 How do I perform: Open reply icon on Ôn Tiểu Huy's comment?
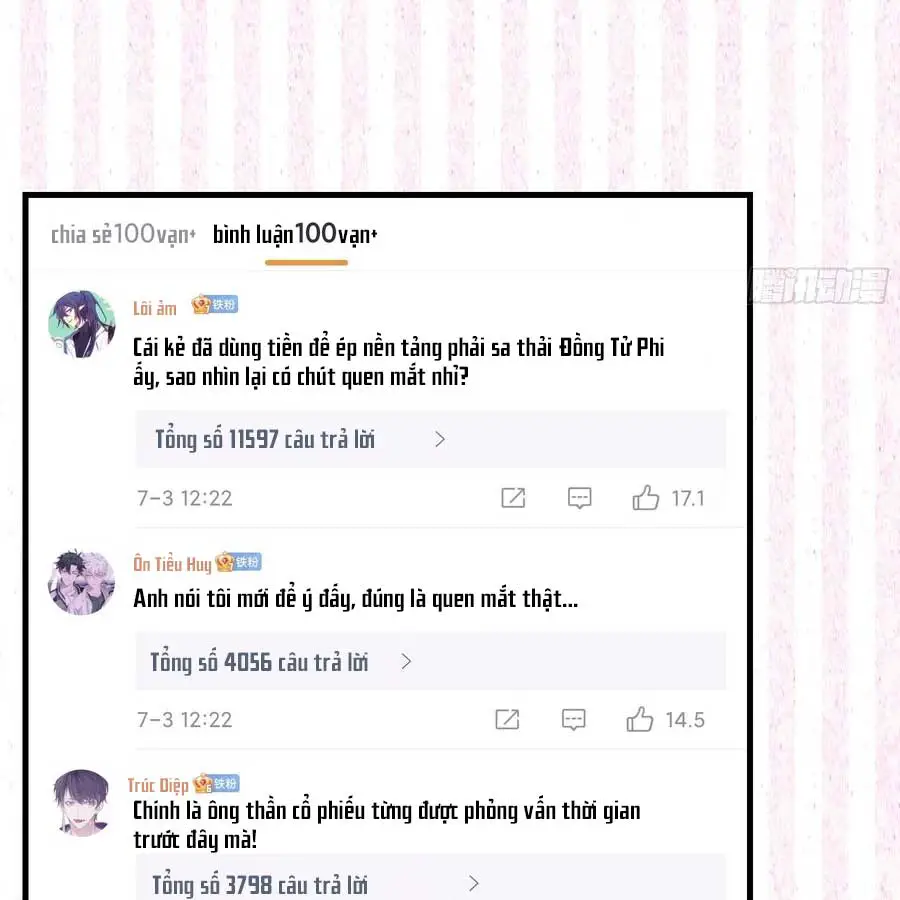[x=573, y=719]
